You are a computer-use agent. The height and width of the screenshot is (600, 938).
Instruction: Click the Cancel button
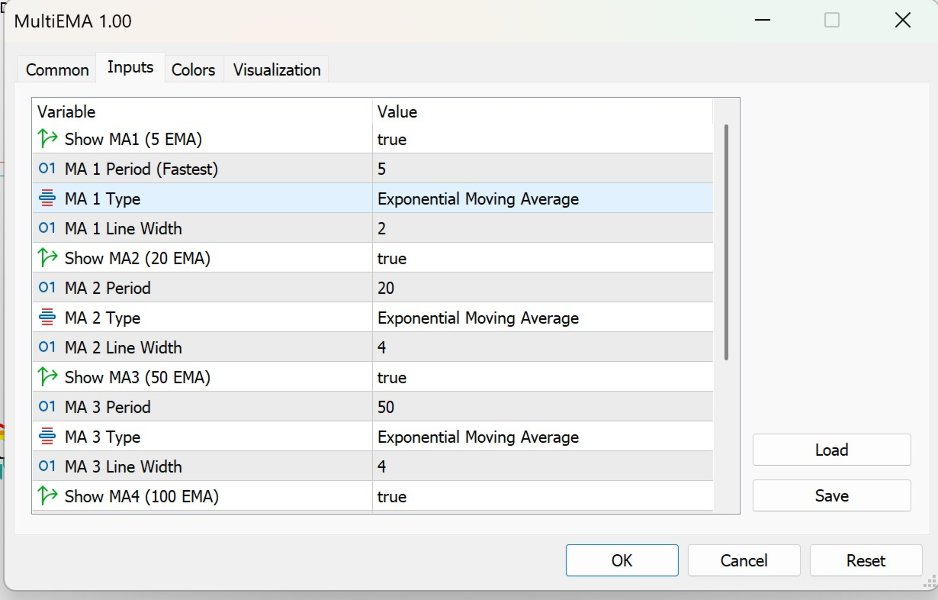coord(744,561)
